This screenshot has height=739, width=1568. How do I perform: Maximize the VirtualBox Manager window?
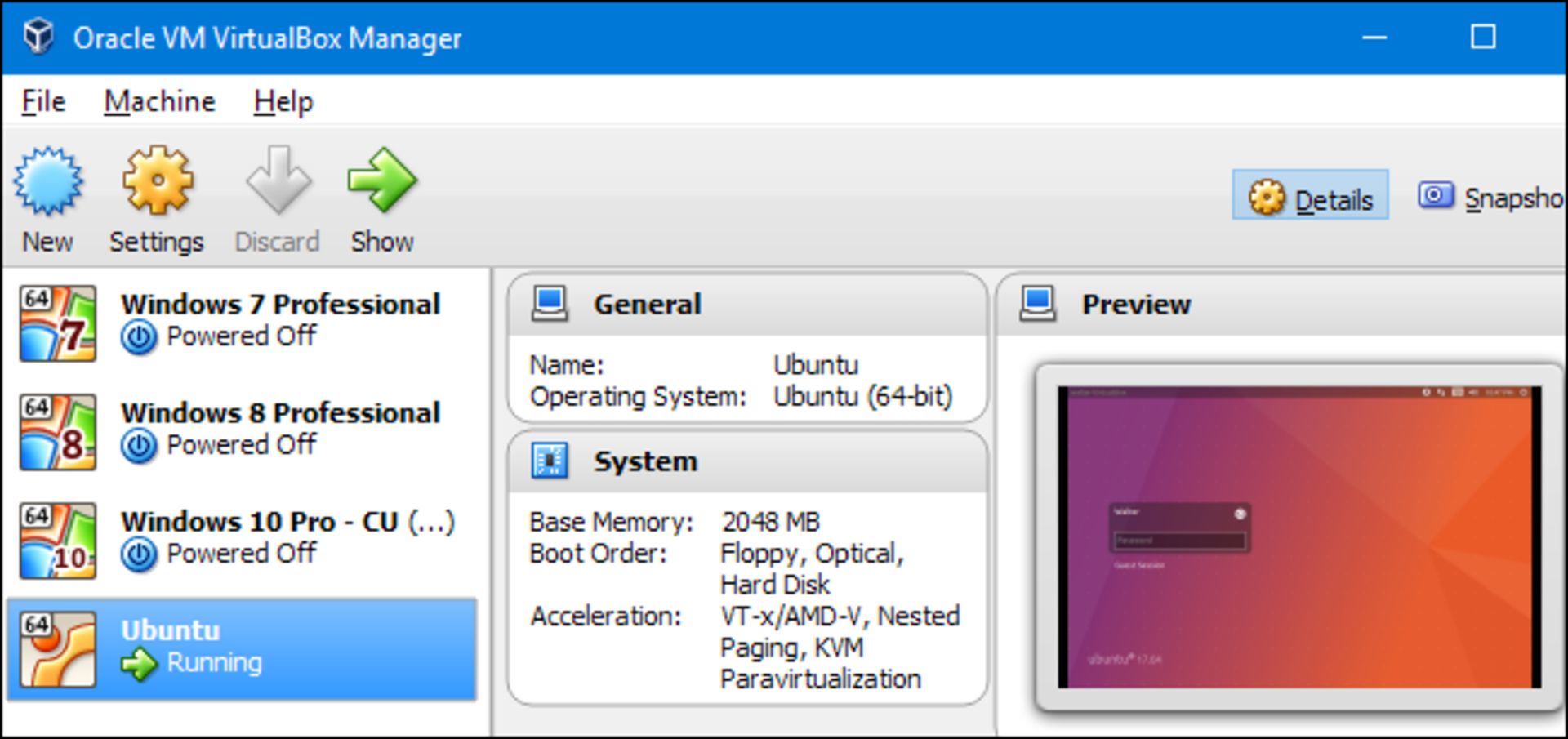[x=1483, y=37]
